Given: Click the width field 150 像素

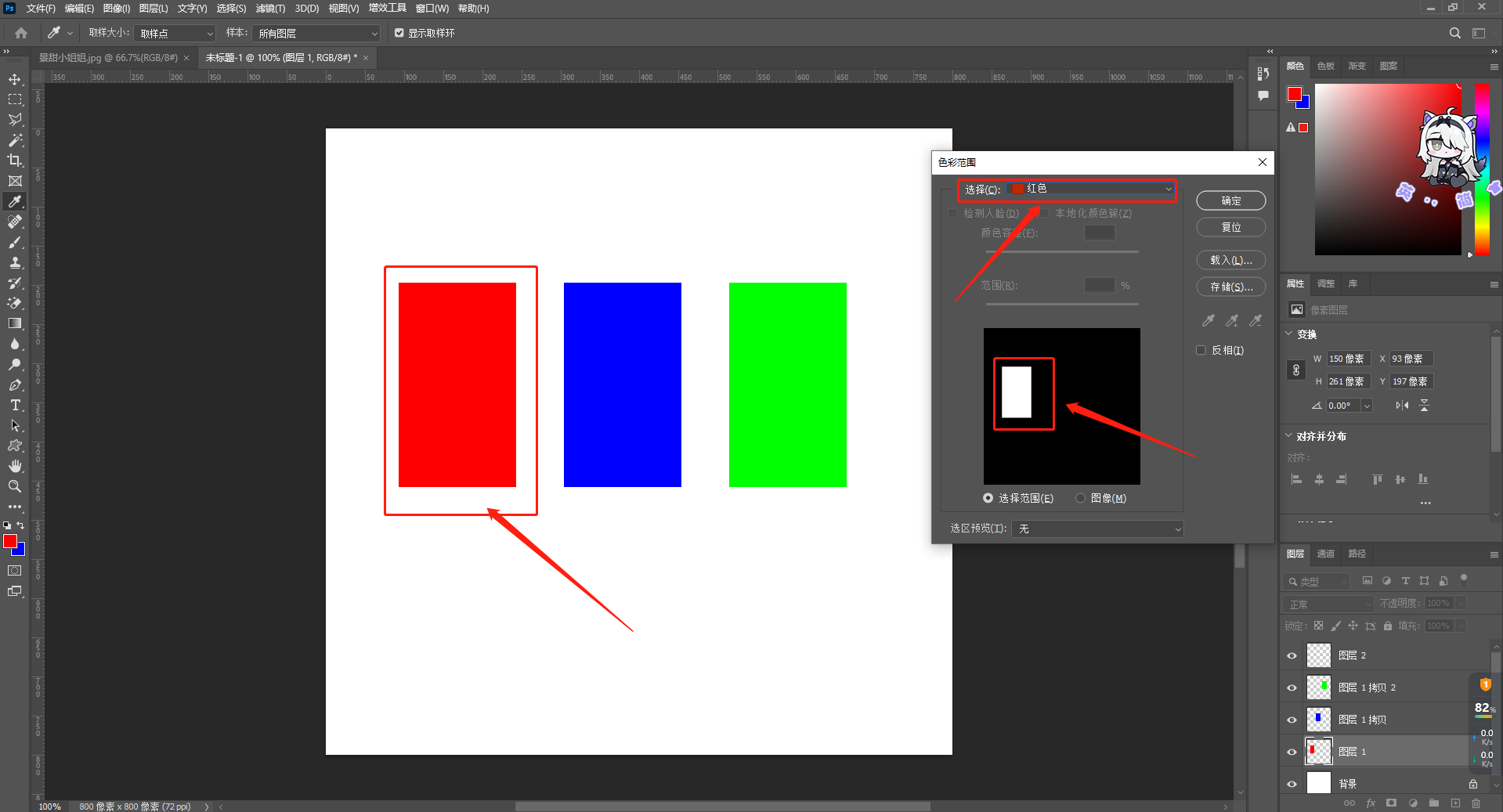Looking at the screenshot, I should (x=1349, y=359).
